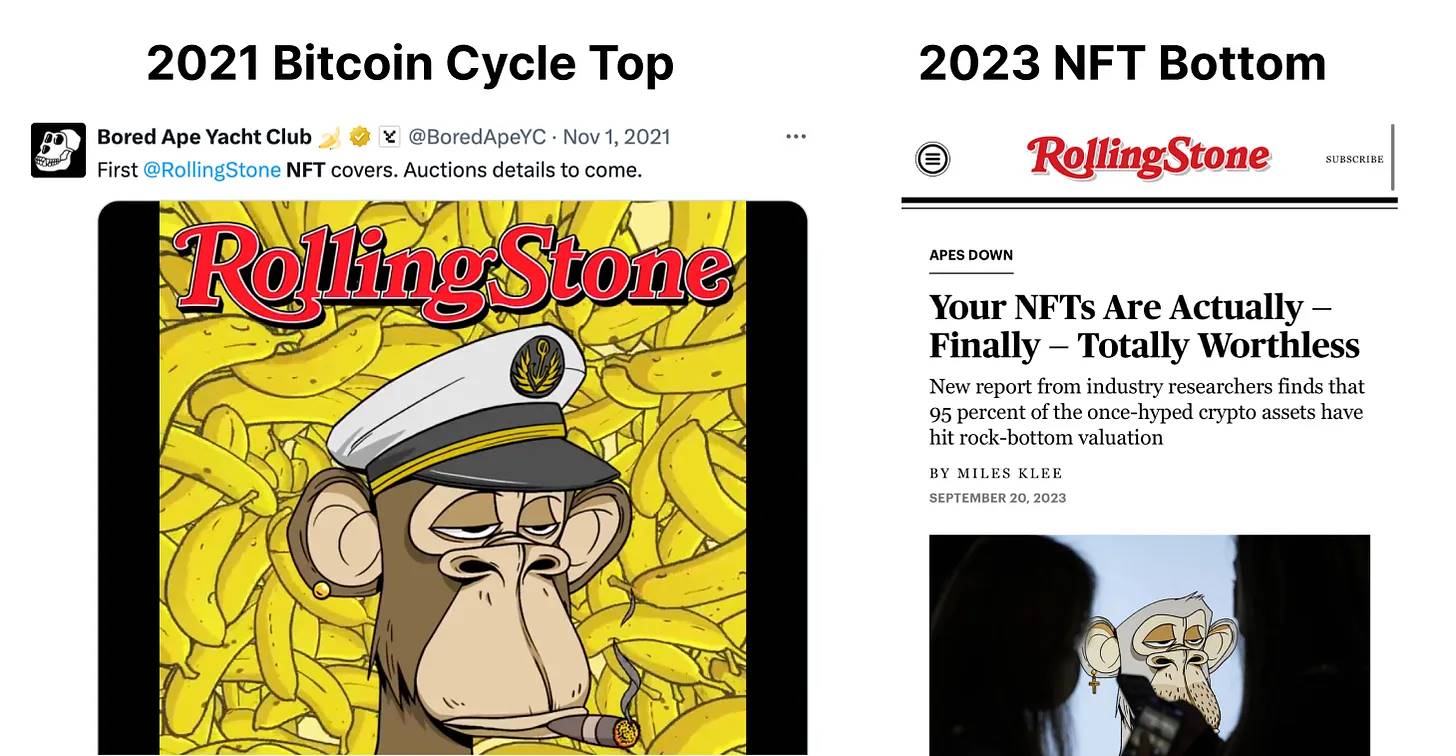Select the APES DOWN category tag
This screenshot has width=1456, height=756.
tap(971, 255)
